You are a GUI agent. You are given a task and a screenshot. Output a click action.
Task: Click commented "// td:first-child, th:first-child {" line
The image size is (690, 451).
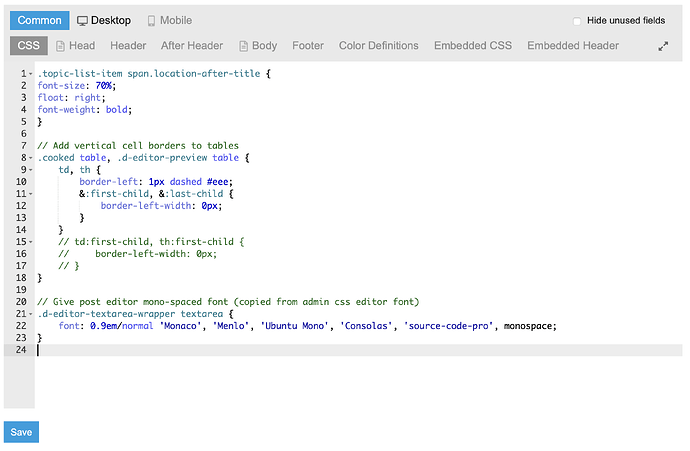pos(151,242)
